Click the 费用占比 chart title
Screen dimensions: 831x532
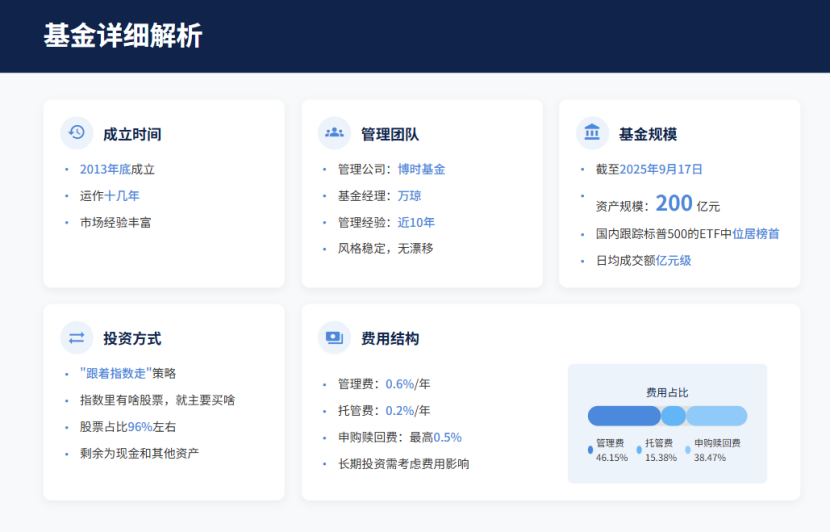click(x=667, y=392)
